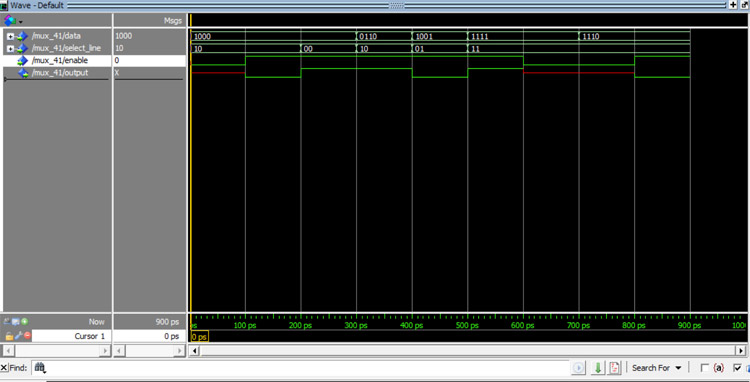The image size is (750, 382).
Task: Expand the /mux_41/data bus signal
Action: pyautogui.click(x=11, y=36)
